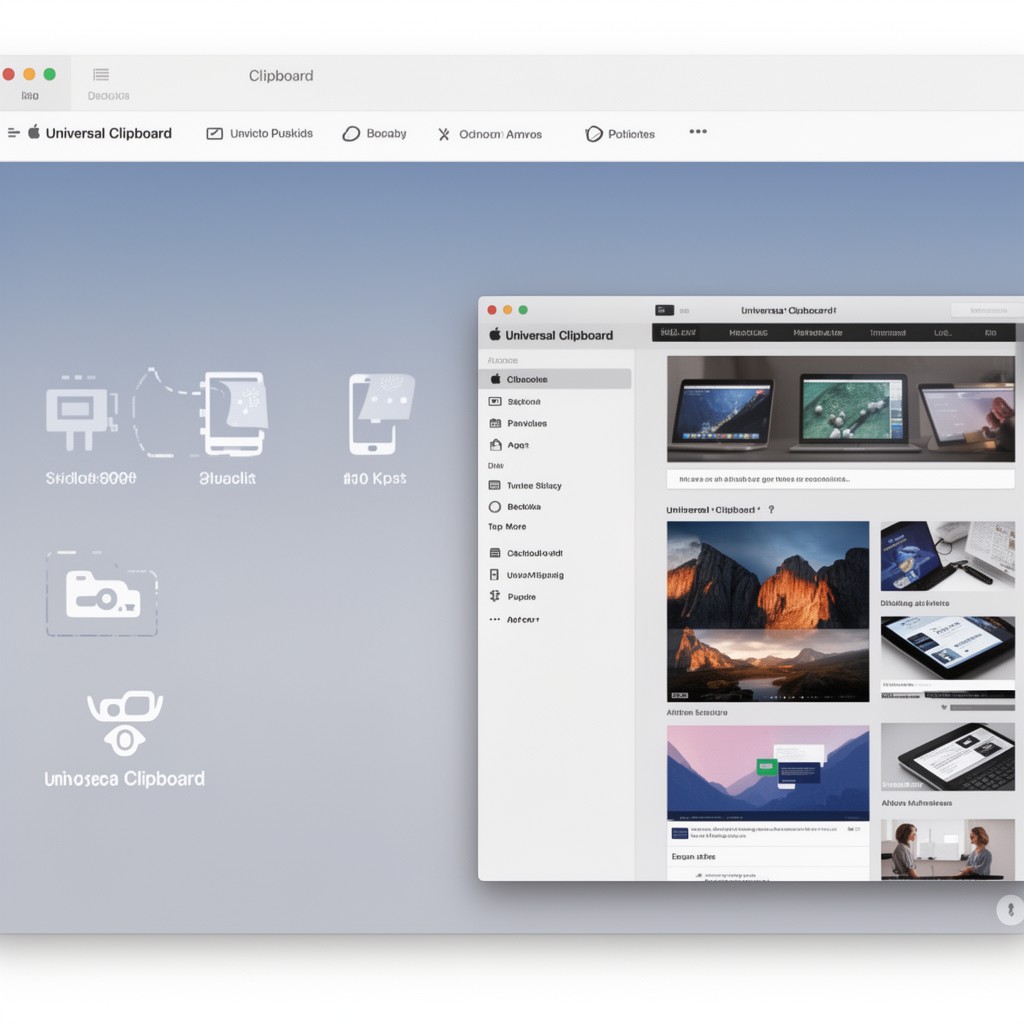Click the Ages bag icon
The height and width of the screenshot is (1024, 1024).
click(495, 445)
